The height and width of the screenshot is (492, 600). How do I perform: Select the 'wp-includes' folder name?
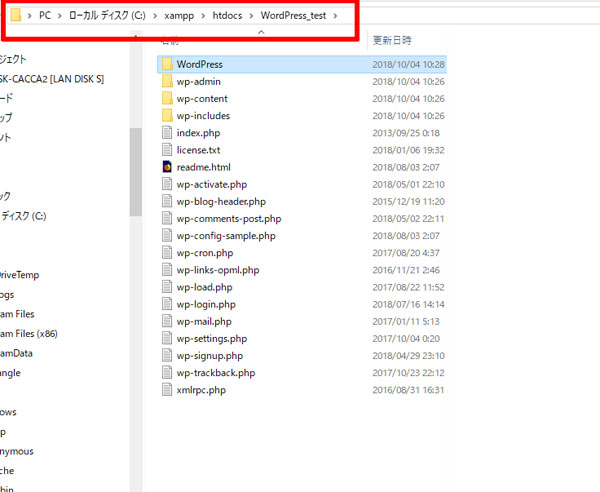[x=203, y=116]
